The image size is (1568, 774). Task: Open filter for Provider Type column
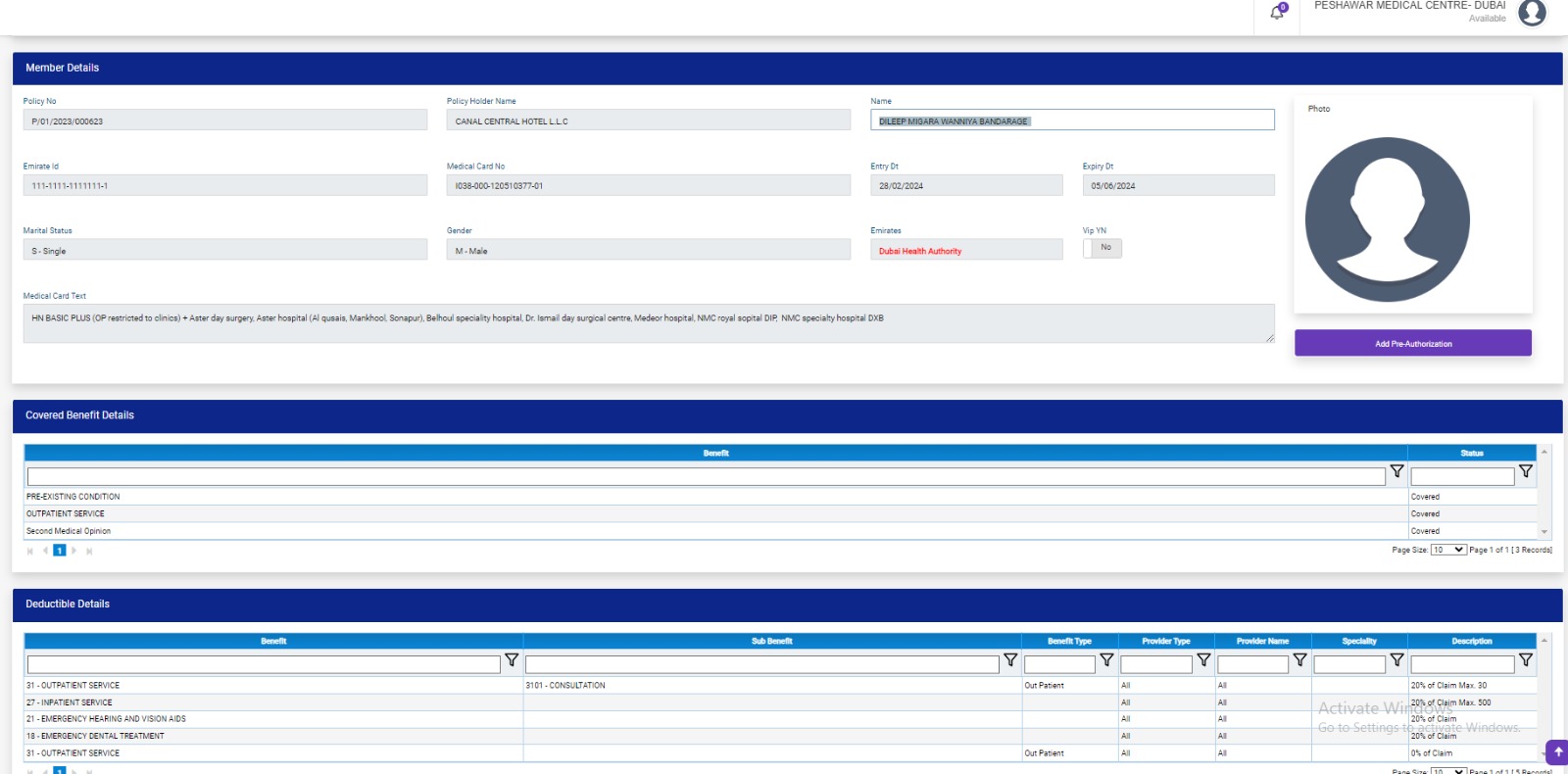tap(1203, 660)
